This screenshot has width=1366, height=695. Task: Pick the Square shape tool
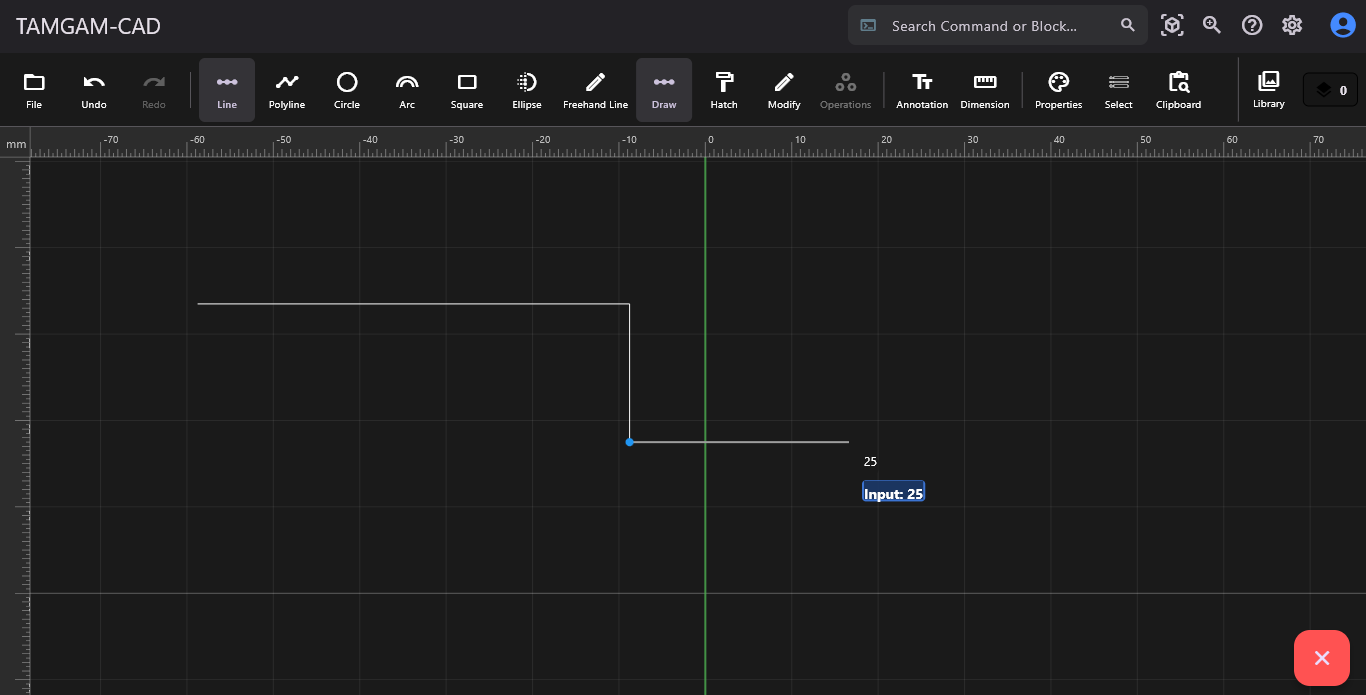467,90
